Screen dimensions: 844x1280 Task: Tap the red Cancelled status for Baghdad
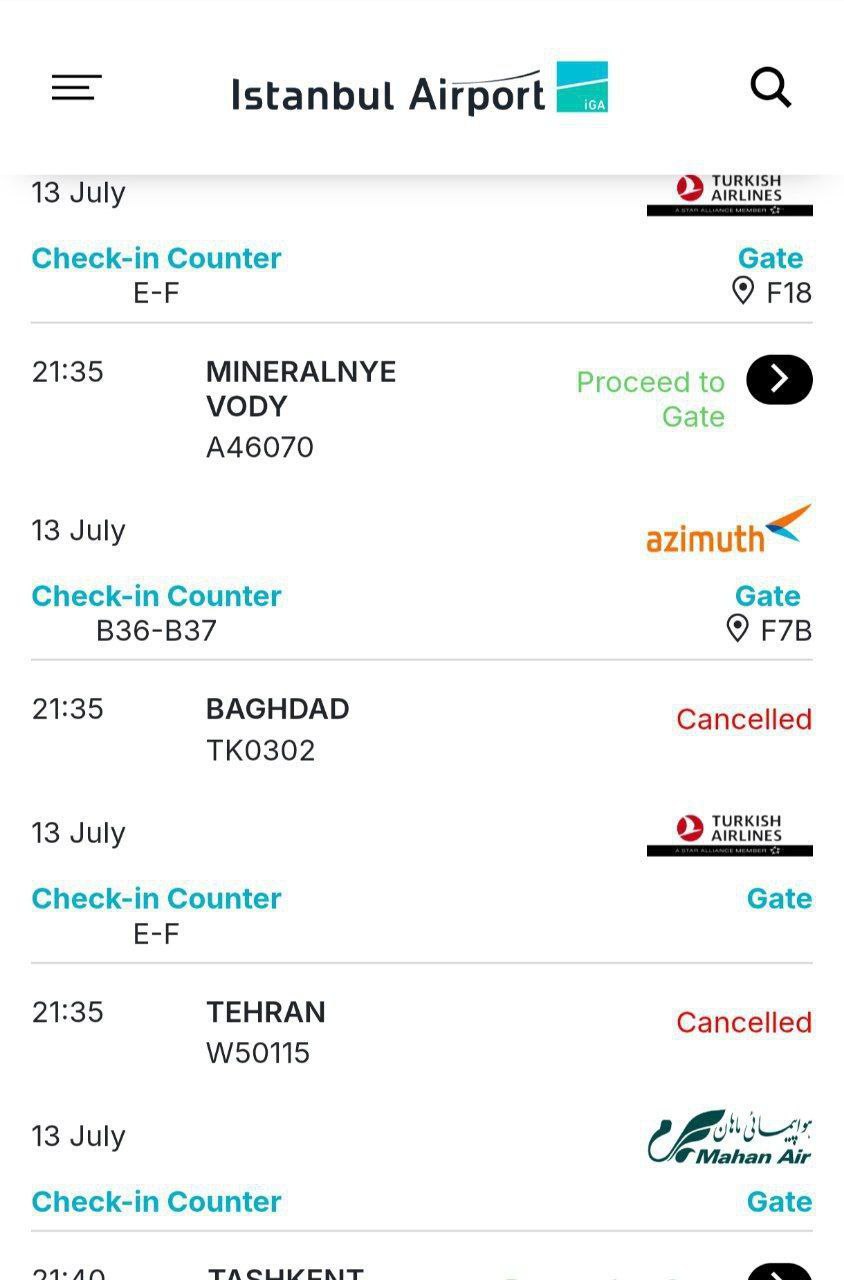coord(744,719)
